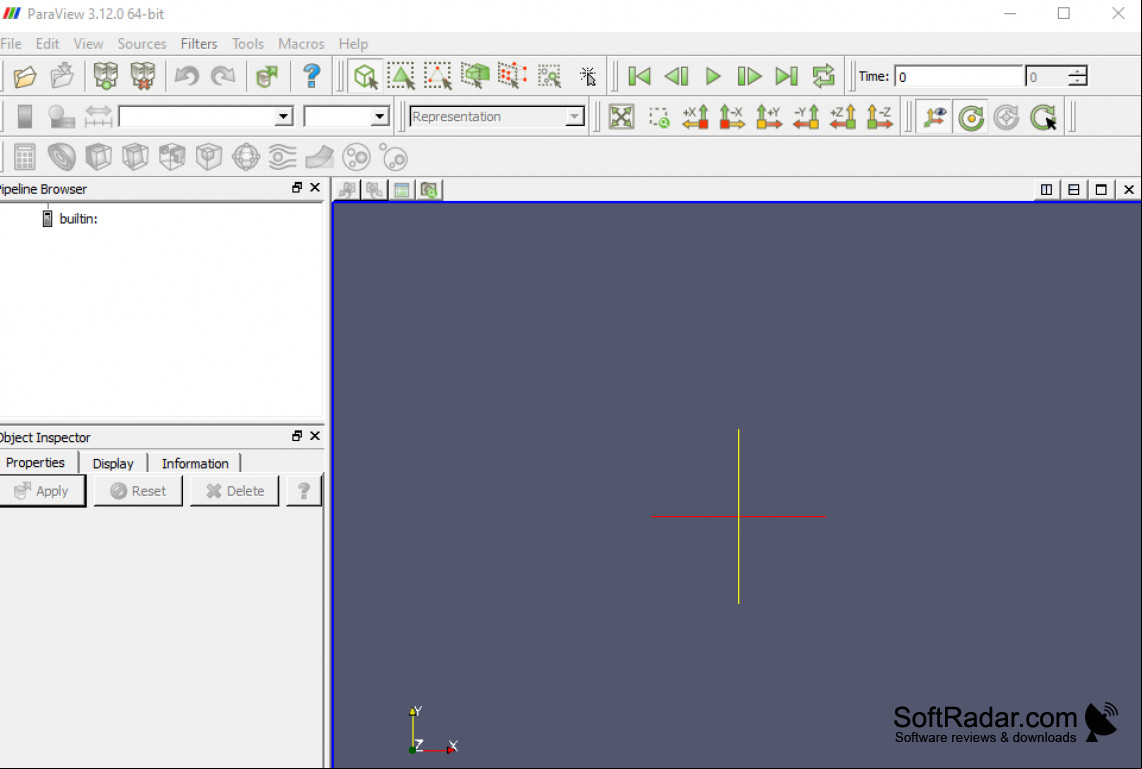Click the Save Data icon

point(62,76)
